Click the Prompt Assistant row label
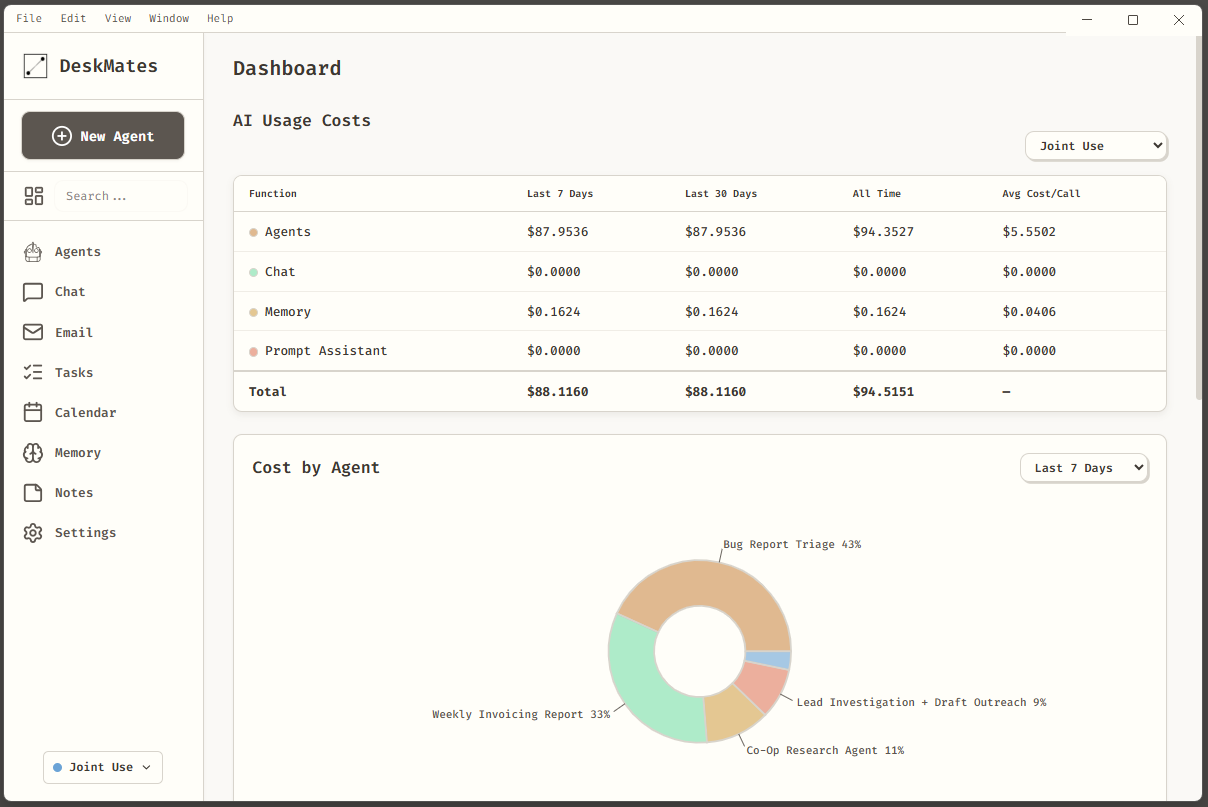The image size is (1208, 807). [326, 351]
